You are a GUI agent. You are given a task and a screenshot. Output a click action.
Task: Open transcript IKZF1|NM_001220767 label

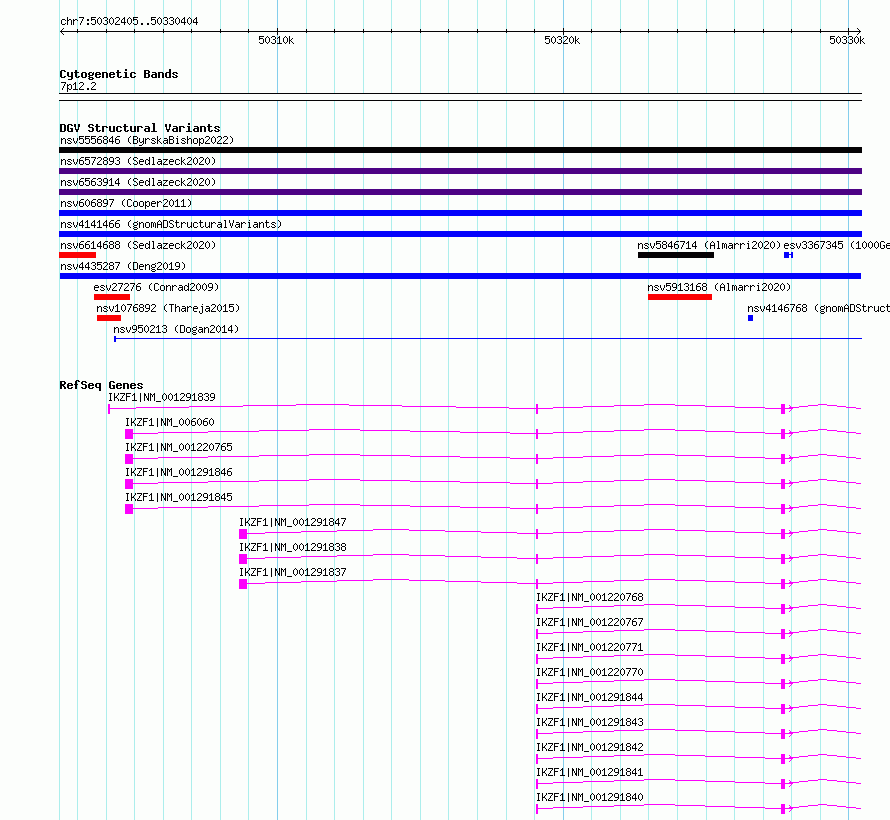pyautogui.click(x=590, y=622)
